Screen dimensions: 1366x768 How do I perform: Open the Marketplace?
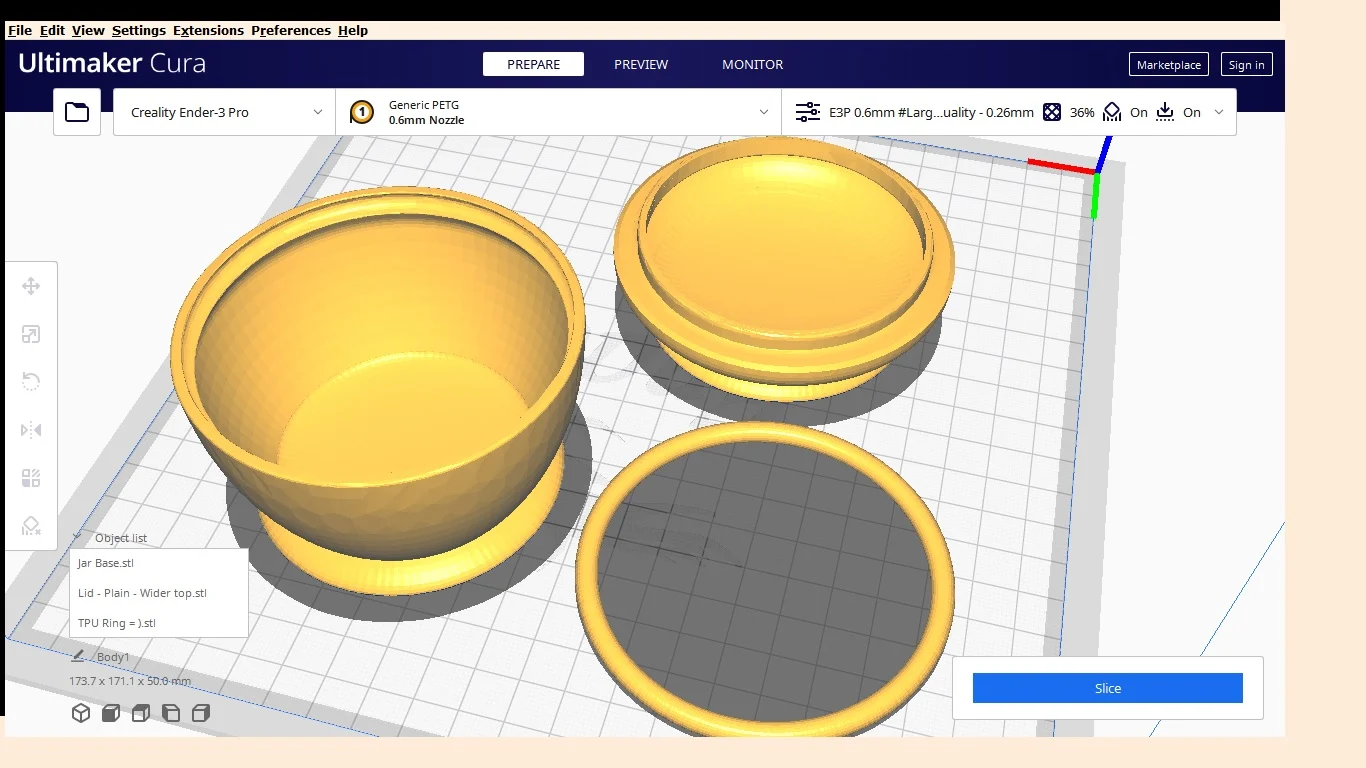coord(1169,65)
